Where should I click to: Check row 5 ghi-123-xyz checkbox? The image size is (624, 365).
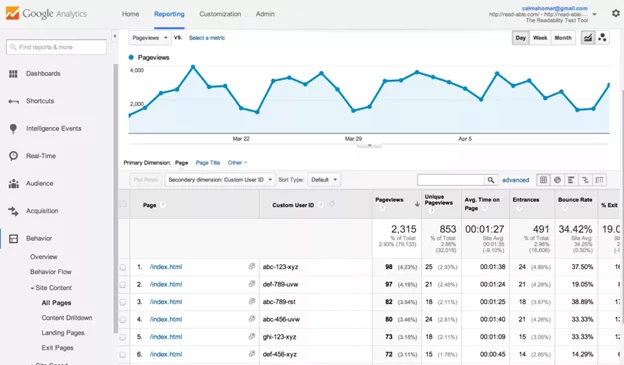[123, 337]
